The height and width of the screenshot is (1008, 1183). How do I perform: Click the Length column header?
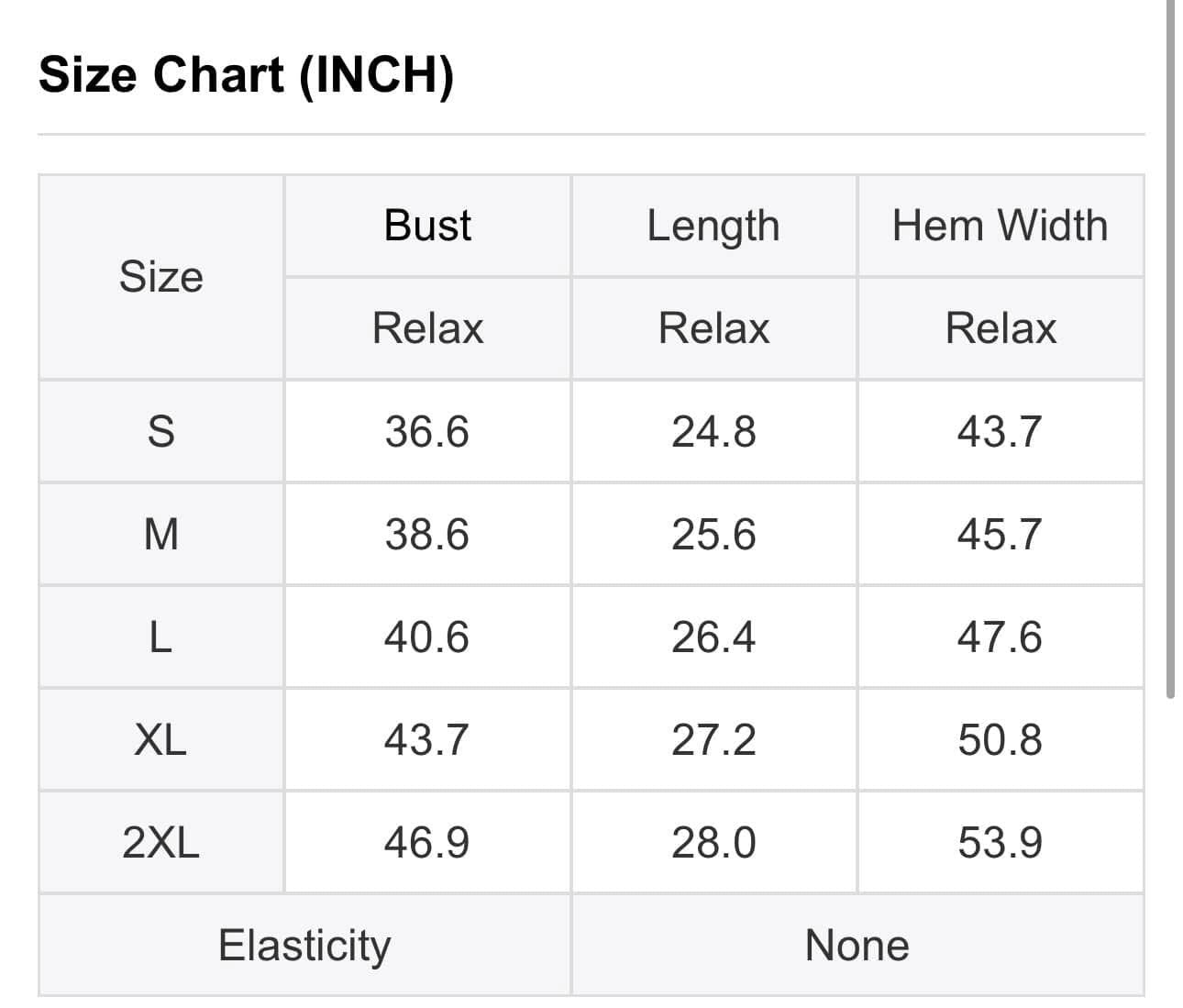[x=713, y=226]
